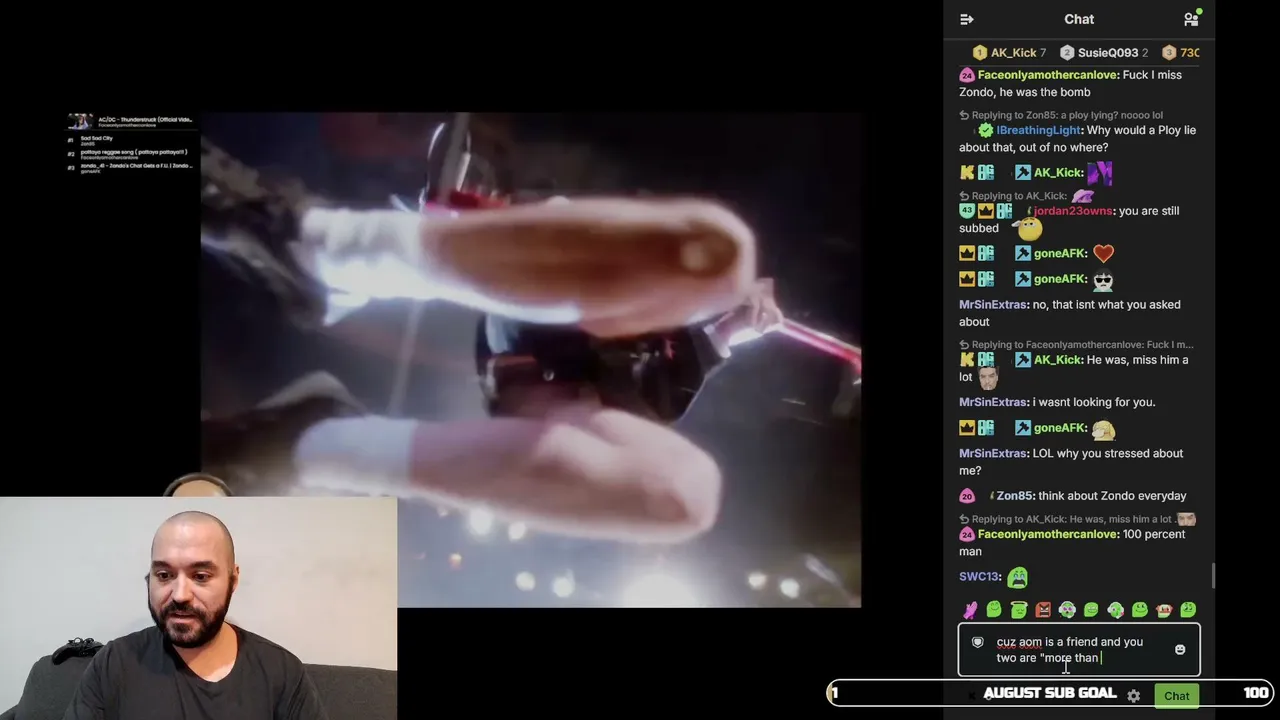This screenshot has width=1280, height=720.
Task: Open the MrSinExtras username on 'no, that isnt' message
Action: (x=993, y=305)
